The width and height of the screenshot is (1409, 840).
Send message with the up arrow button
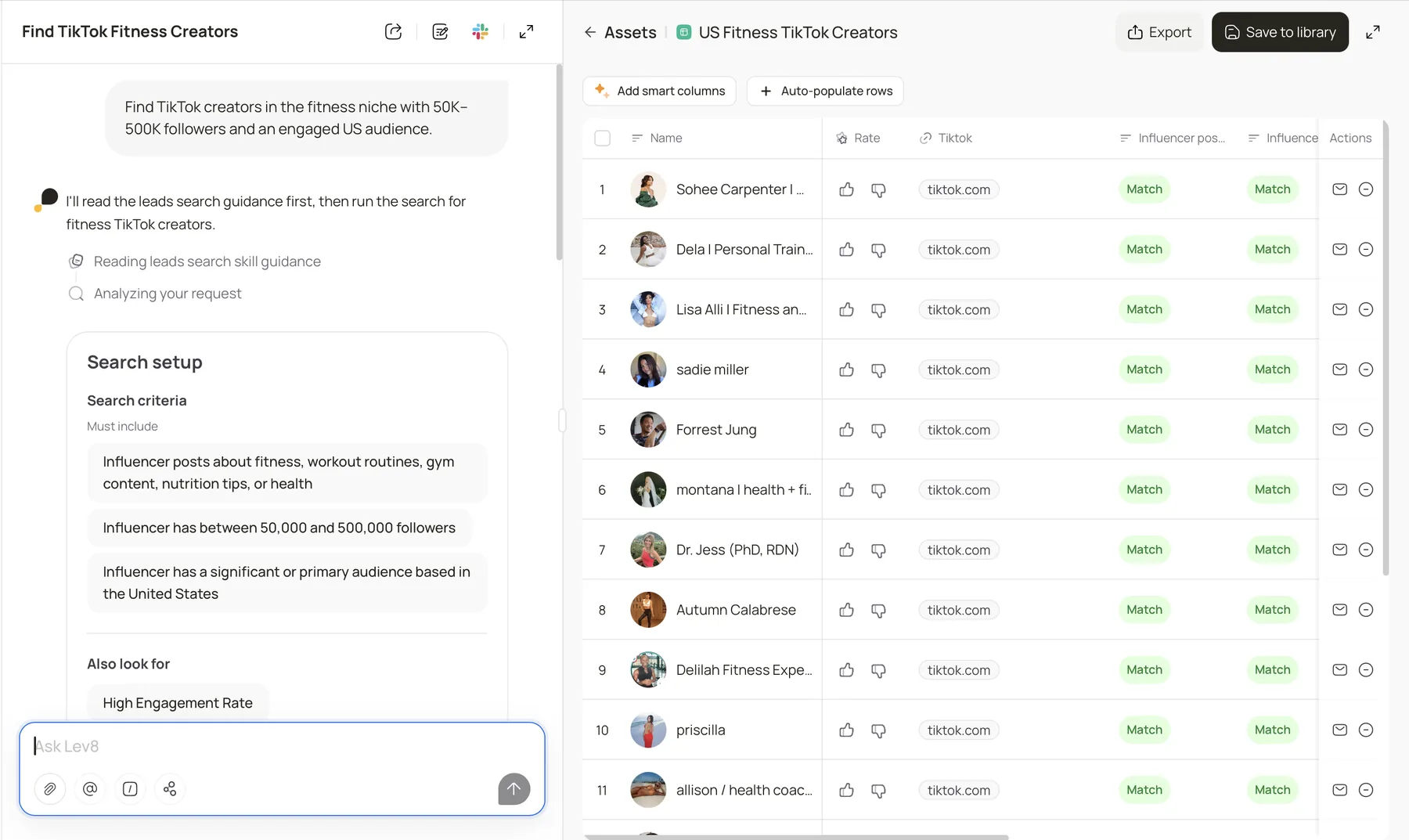pyautogui.click(x=514, y=788)
